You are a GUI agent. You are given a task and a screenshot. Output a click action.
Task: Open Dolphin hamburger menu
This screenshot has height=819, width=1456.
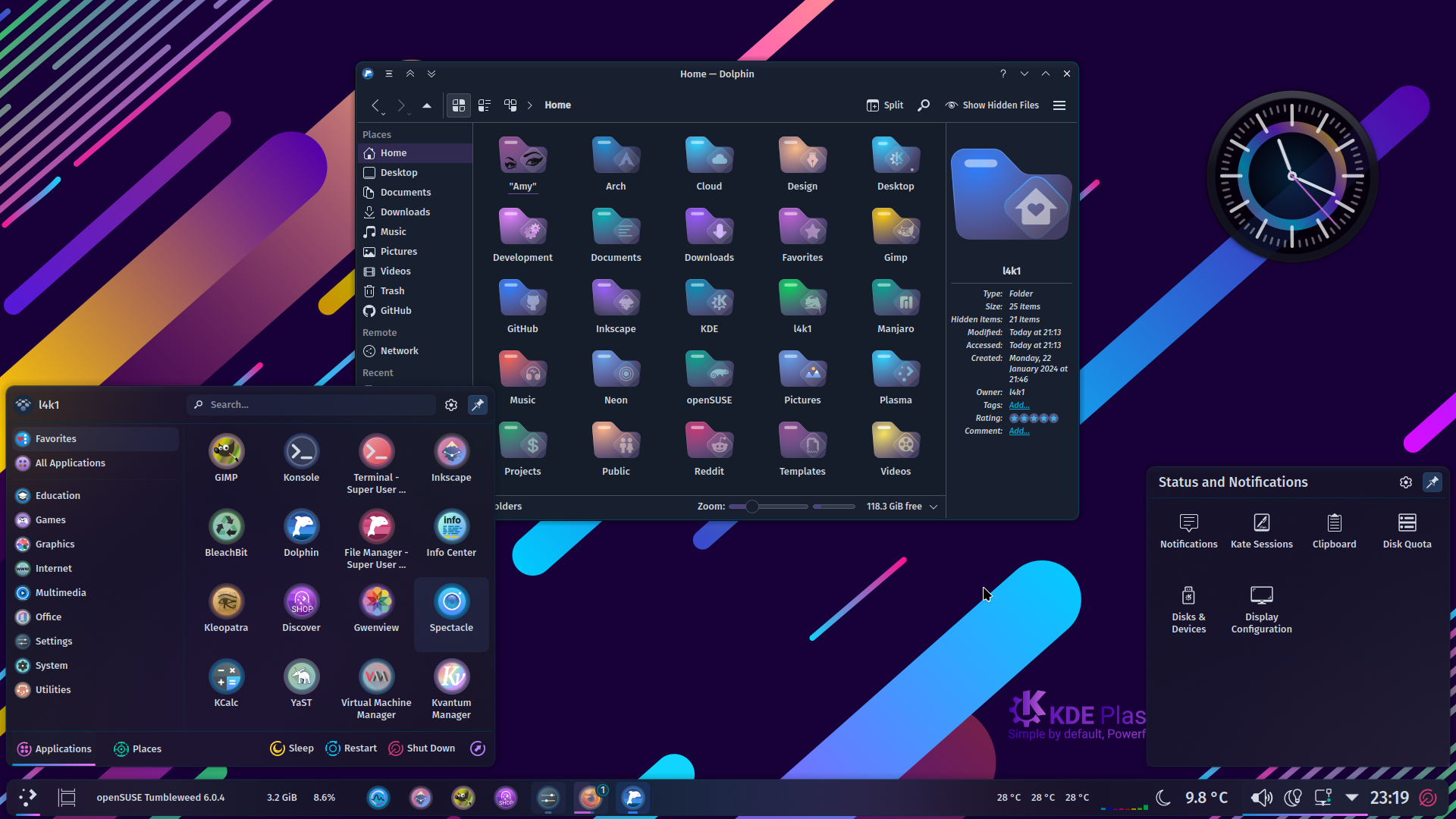pos(1059,105)
